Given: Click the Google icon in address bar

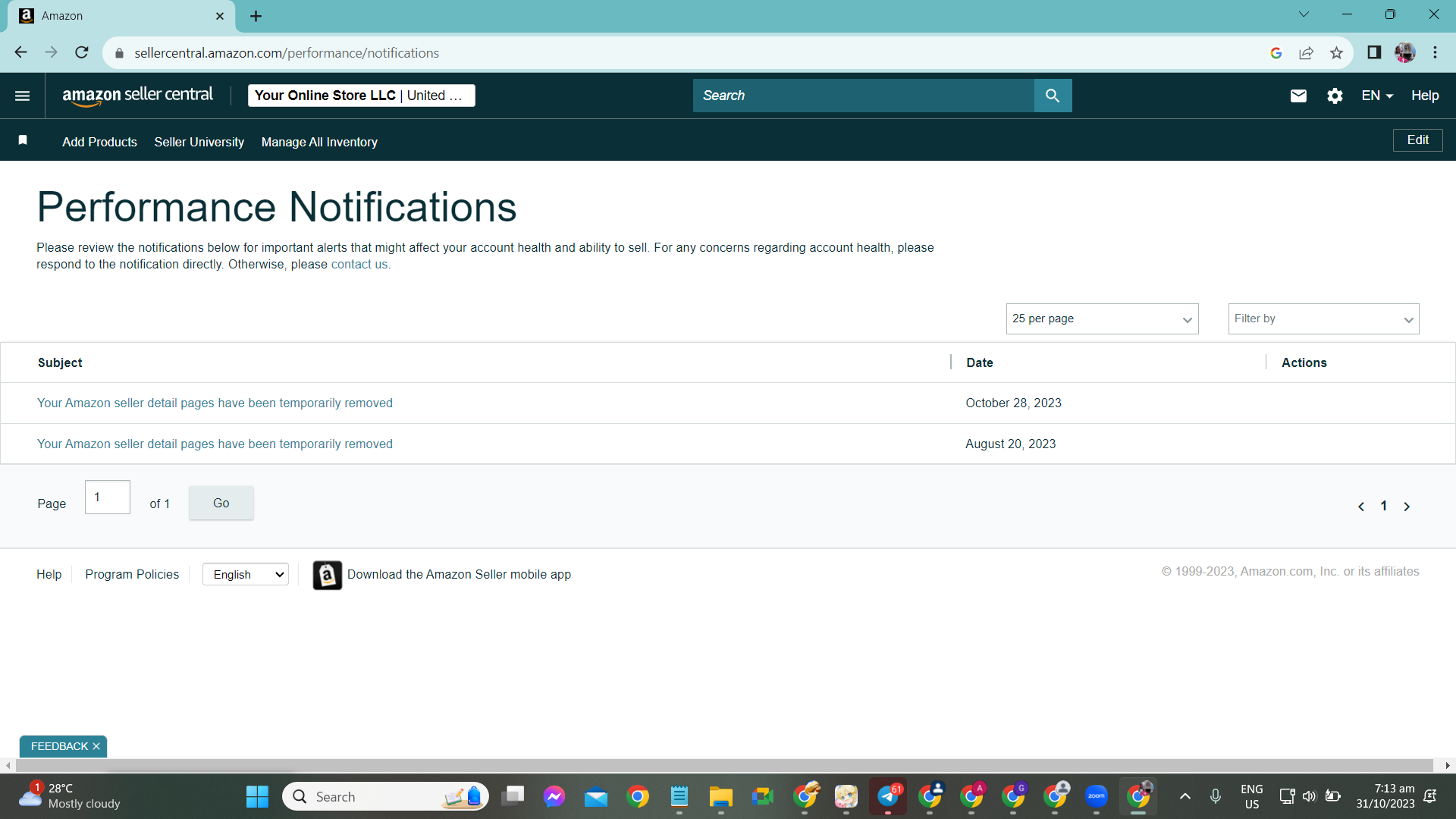Looking at the screenshot, I should [x=1276, y=52].
